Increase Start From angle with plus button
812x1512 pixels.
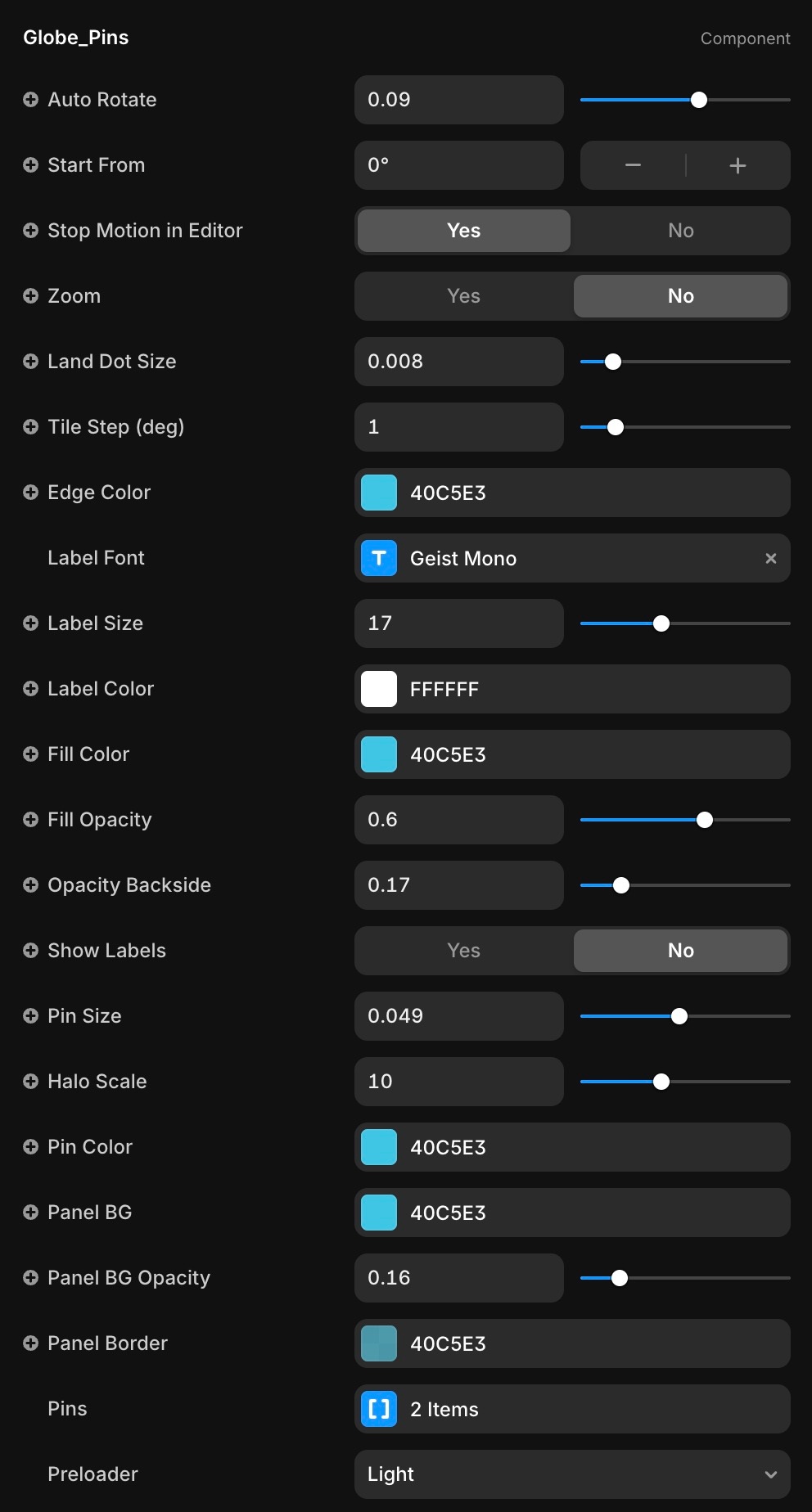[x=738, y=165]
